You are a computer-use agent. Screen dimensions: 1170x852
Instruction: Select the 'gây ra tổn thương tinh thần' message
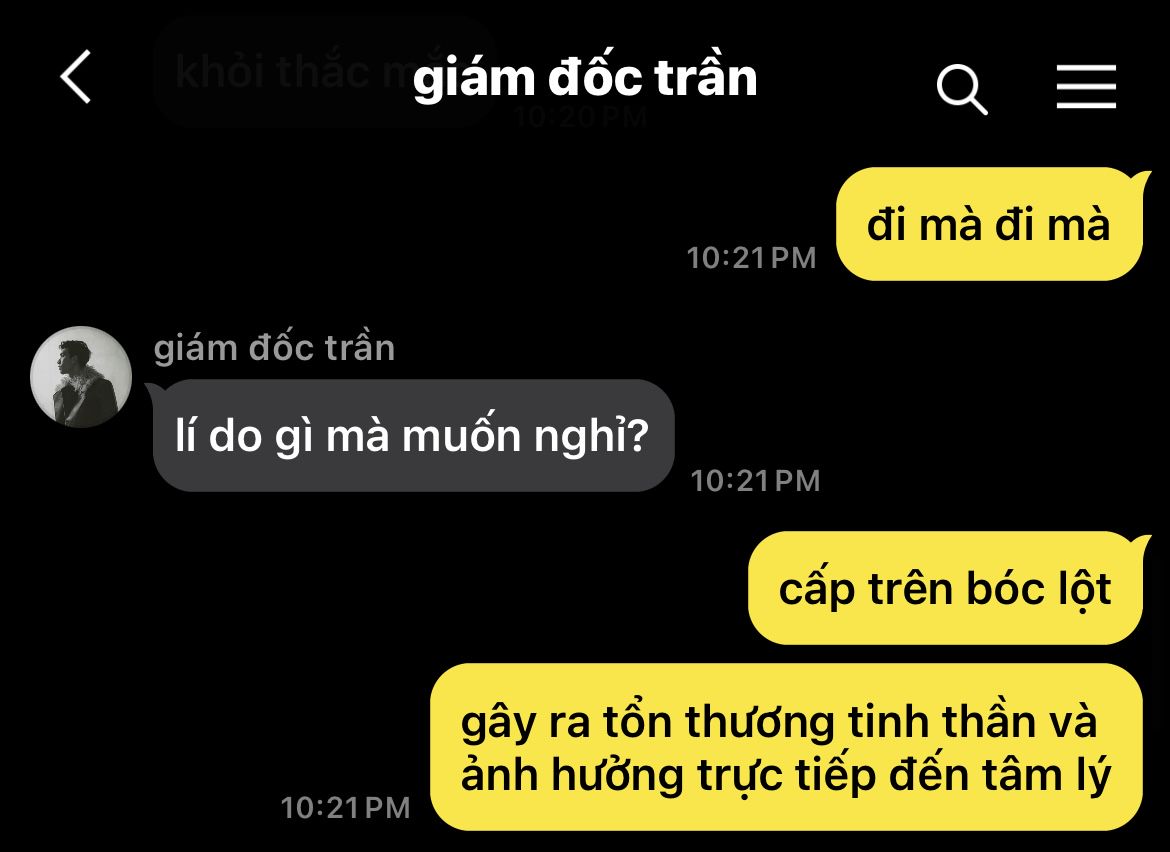(786, 747)
